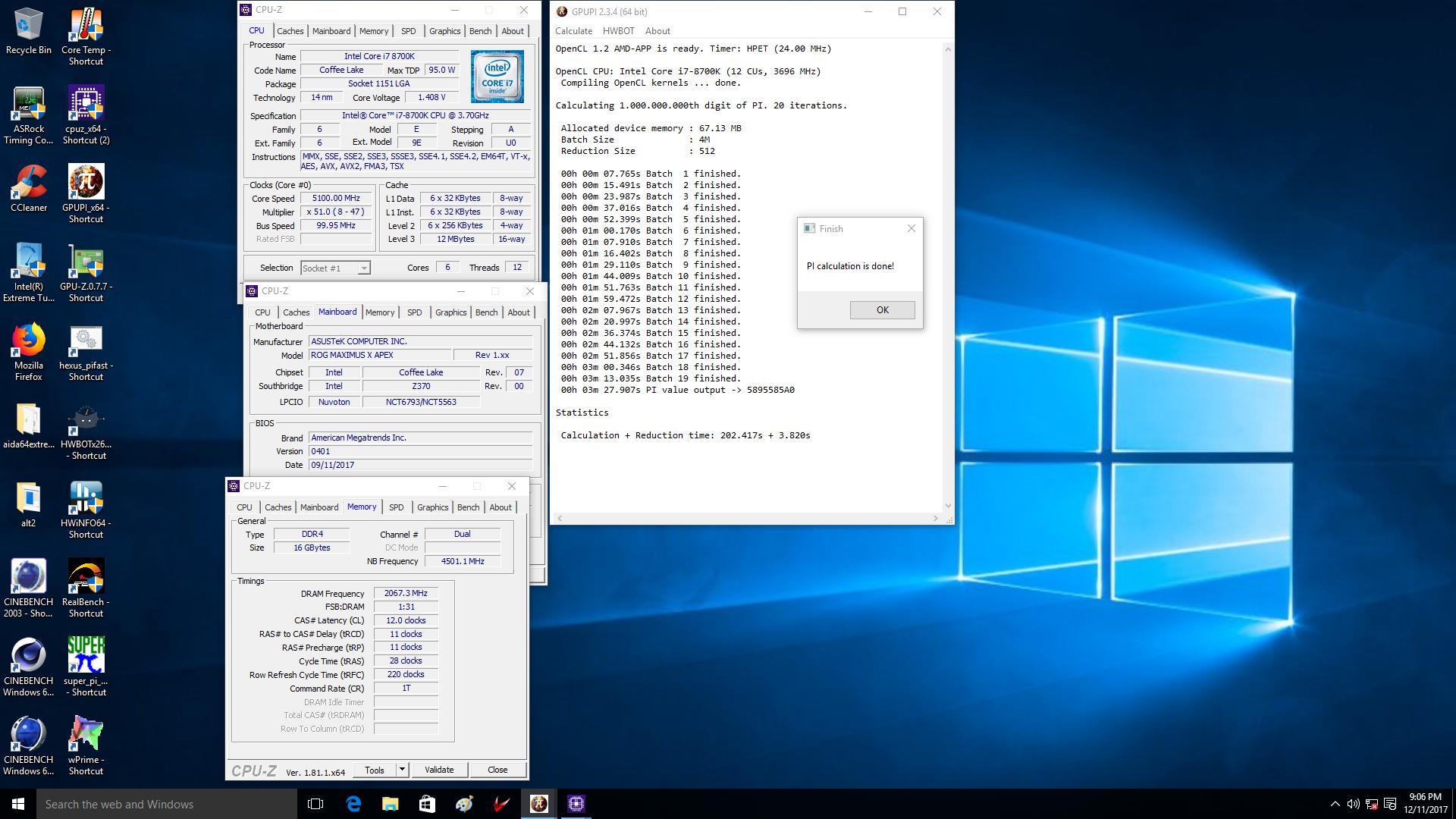Image resolution: width=1456 pixels, height=819 pixels.
Task: Click the BIOS Version field 0401
Action: (420, 451)
